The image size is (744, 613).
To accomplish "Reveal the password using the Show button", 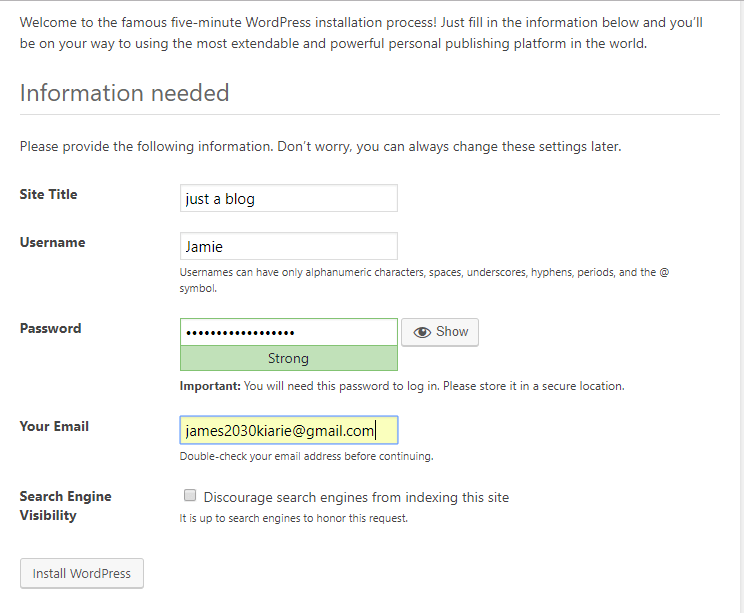I will (x=440, y=332).
